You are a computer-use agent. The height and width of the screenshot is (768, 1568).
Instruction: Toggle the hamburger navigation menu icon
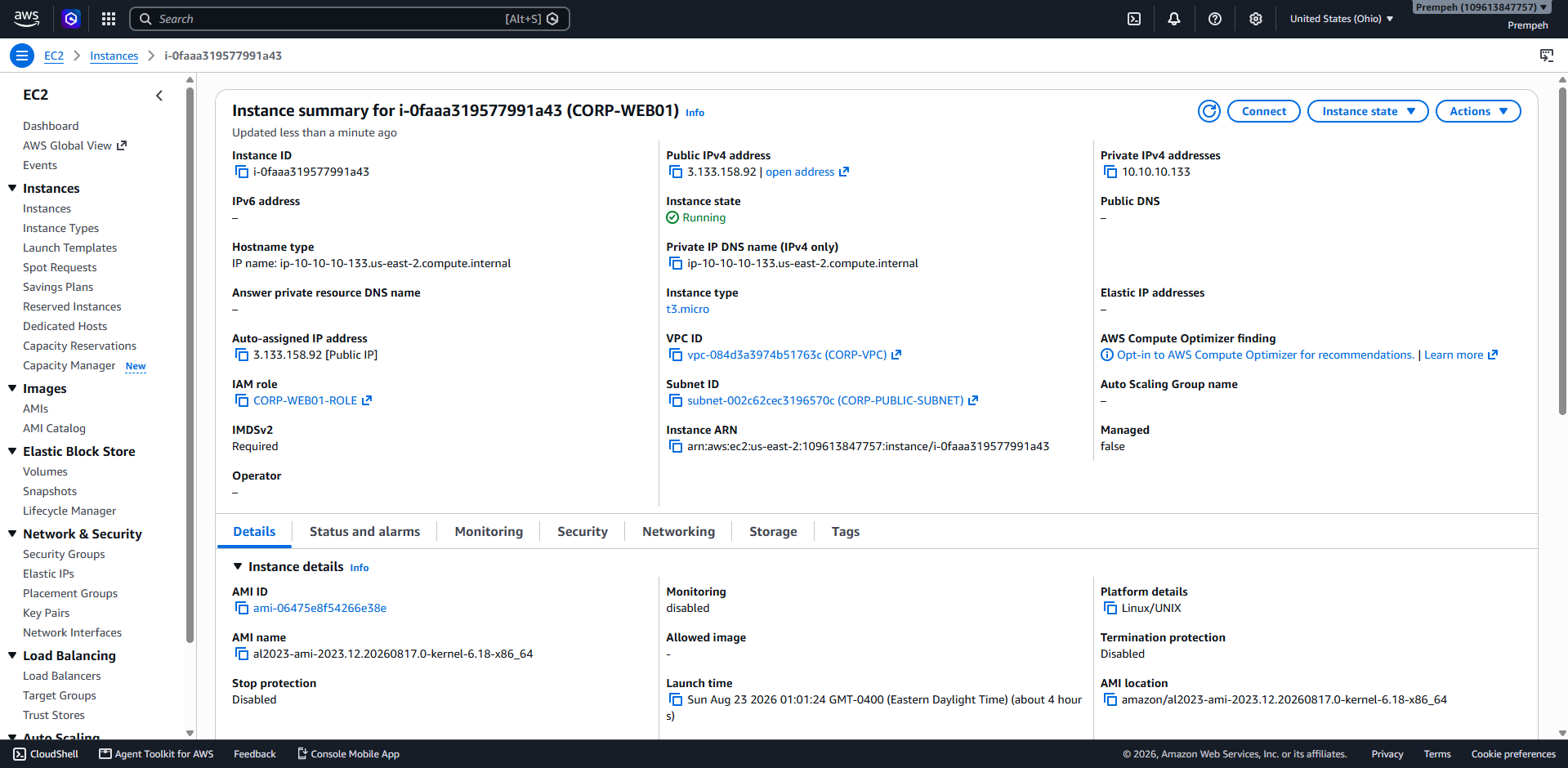pos(22,56)
